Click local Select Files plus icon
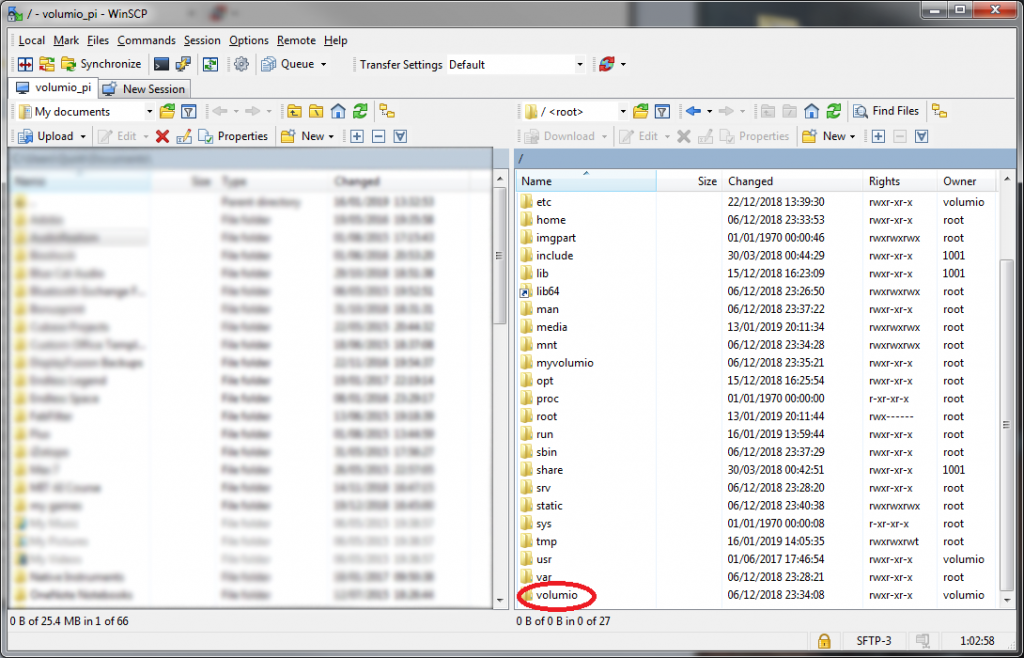 coord(357,136)
